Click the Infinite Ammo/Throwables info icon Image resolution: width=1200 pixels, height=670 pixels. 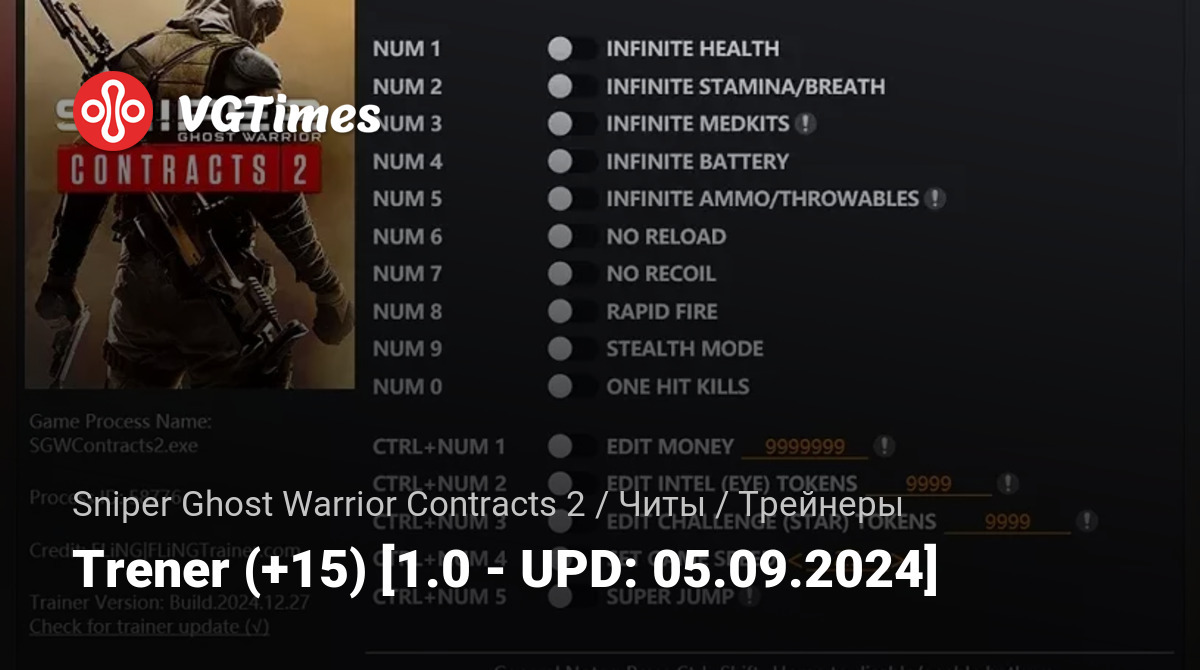click(x=934, y=199)
